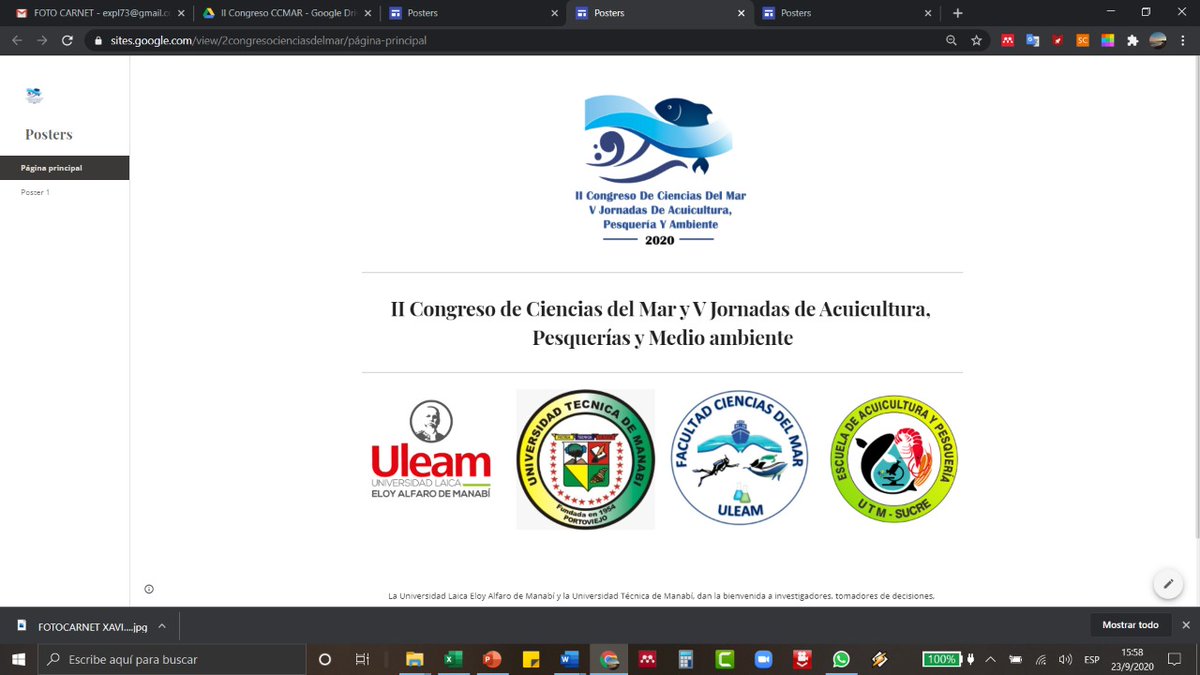The height and width of the screenshot is (675, 1200).
Task: Open the volume tray icon
Action: pyautogui.click(x=1065, y=659)
